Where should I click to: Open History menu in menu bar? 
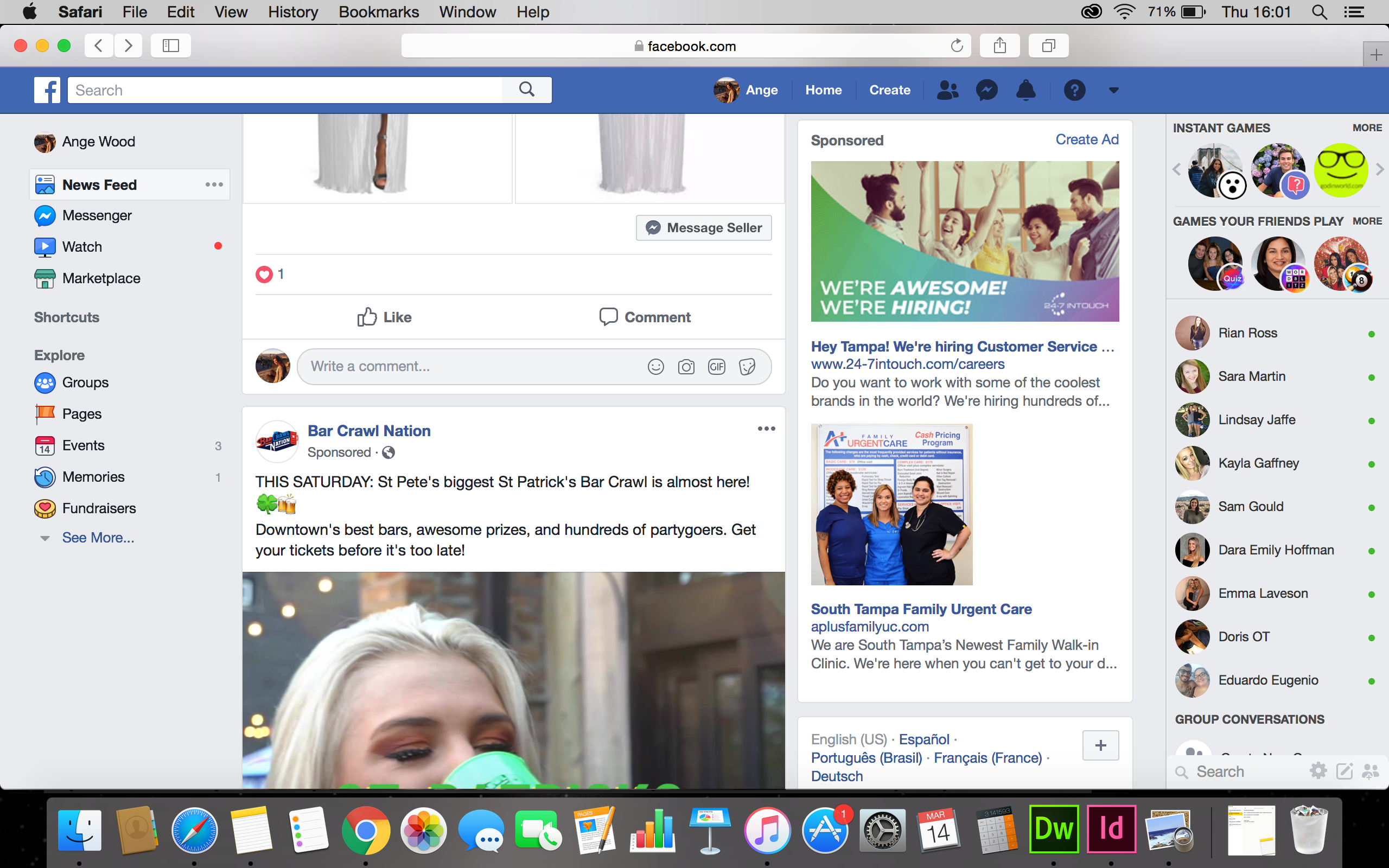(293, 12)
